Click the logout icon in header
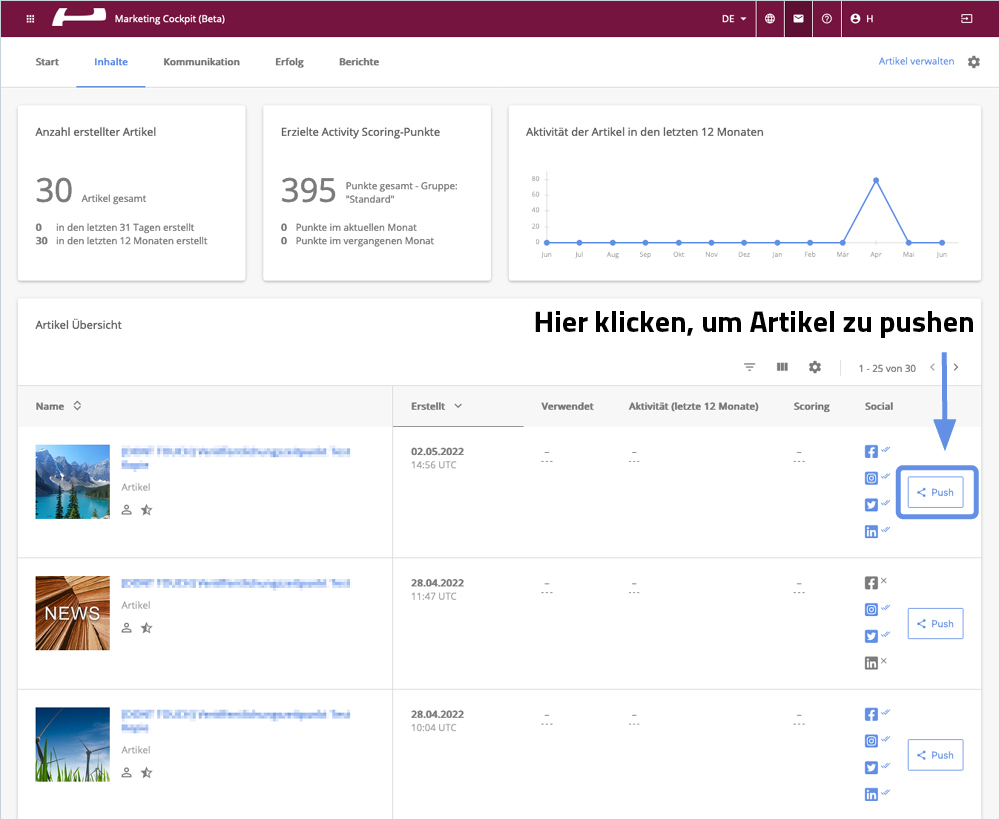The width and height of the screenshot is (1000, 820). click(x=967, y=18)
